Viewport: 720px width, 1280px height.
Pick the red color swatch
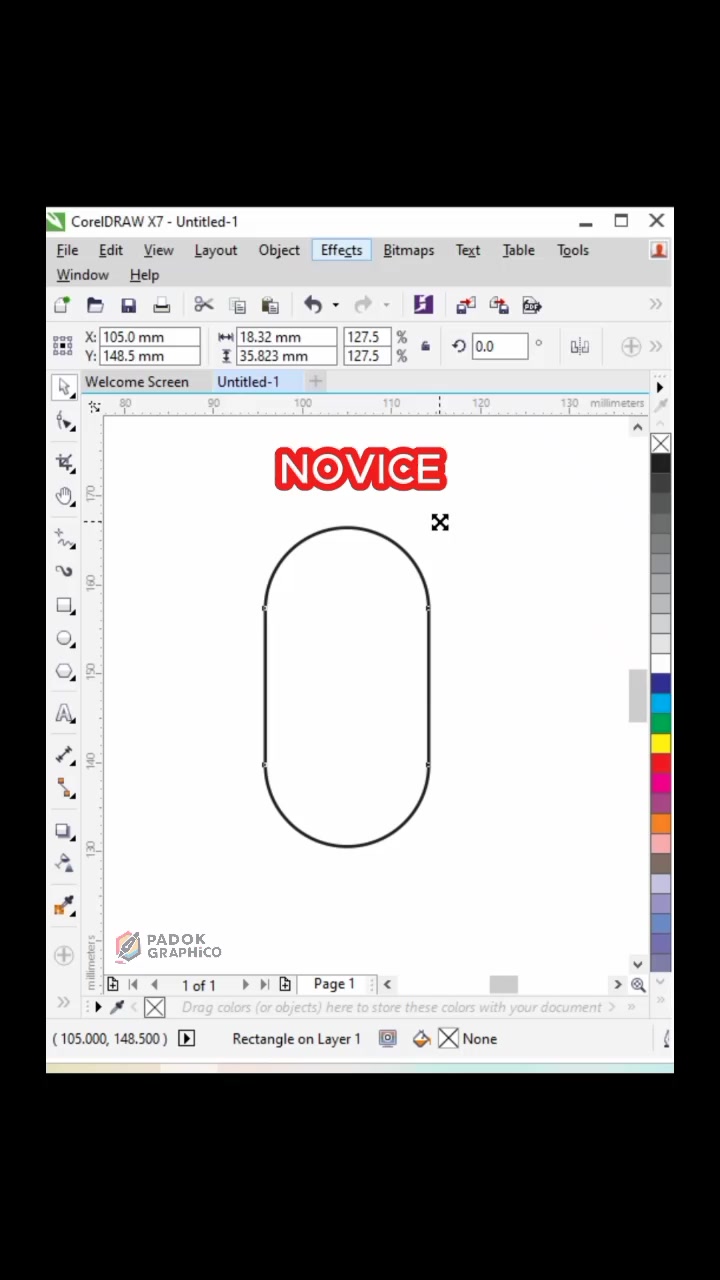pyautogui.click(x=661, y=763)
